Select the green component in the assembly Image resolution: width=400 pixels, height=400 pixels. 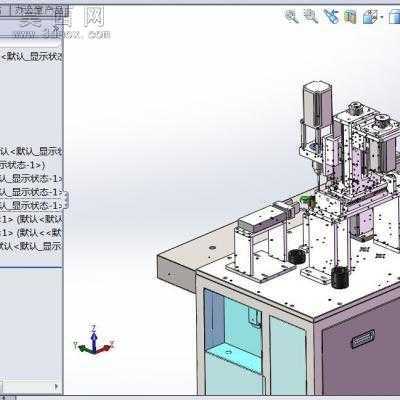tap(306, 200)
